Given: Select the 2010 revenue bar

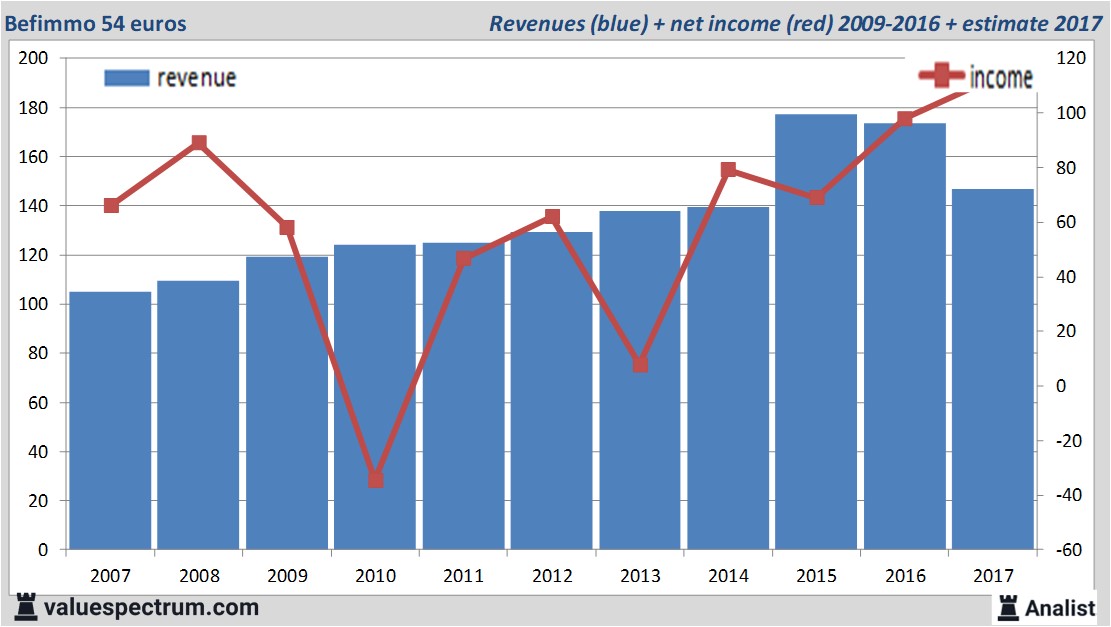Looking at the screenshot, I should pyautogui.click(x=375, y=397).
